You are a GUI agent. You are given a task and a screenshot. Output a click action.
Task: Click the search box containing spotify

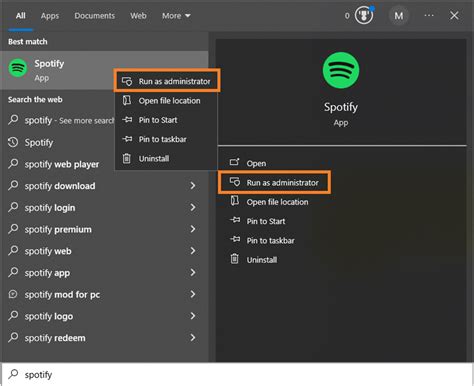pos(237,374)
